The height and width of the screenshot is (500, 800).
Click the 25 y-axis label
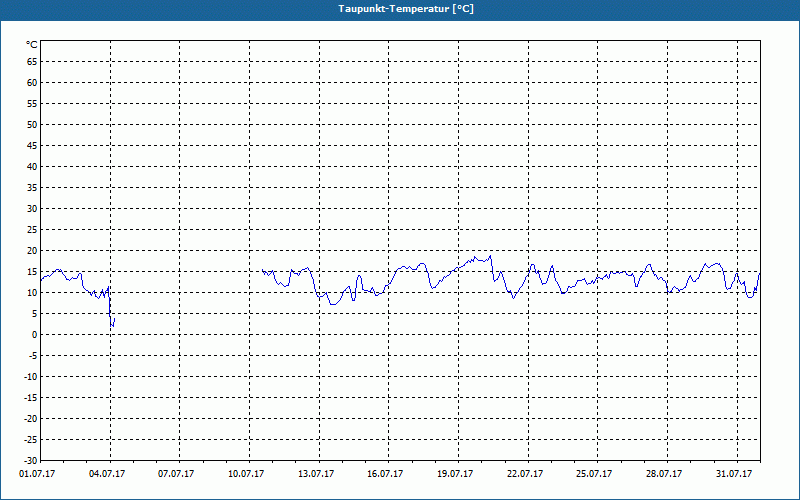coord(32,230)
